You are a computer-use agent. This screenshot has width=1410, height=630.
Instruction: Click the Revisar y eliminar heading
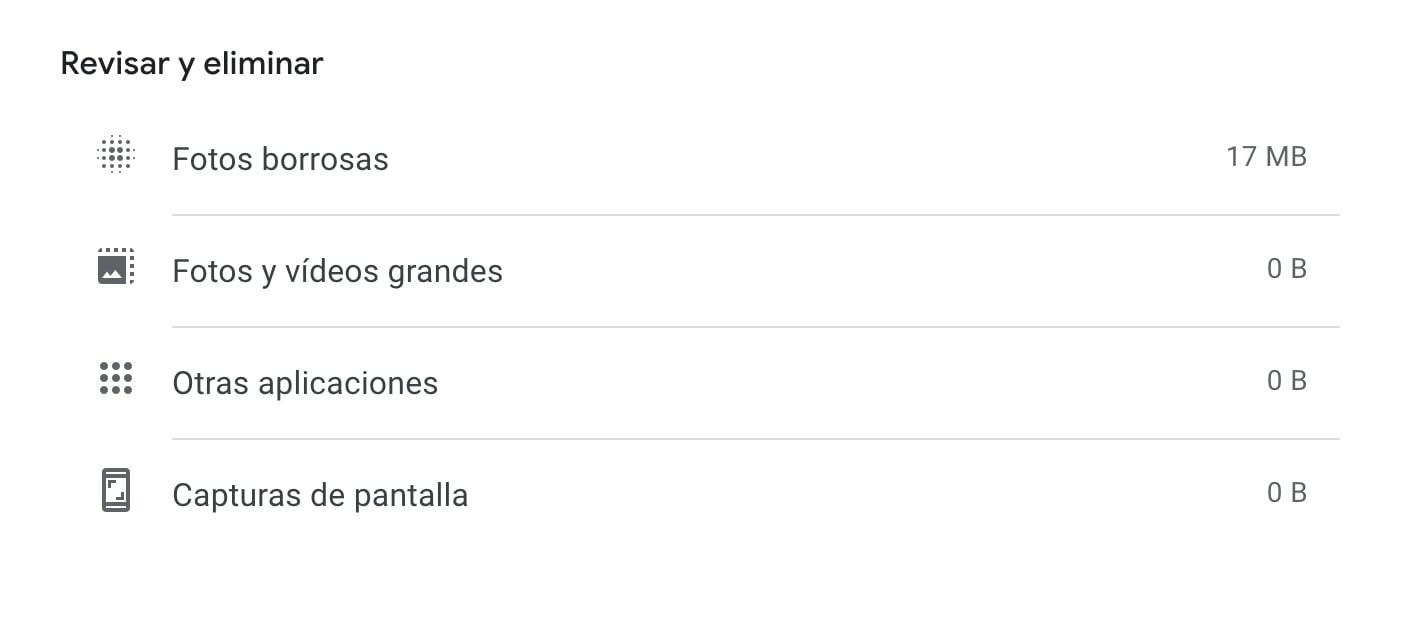coord(192,63)
